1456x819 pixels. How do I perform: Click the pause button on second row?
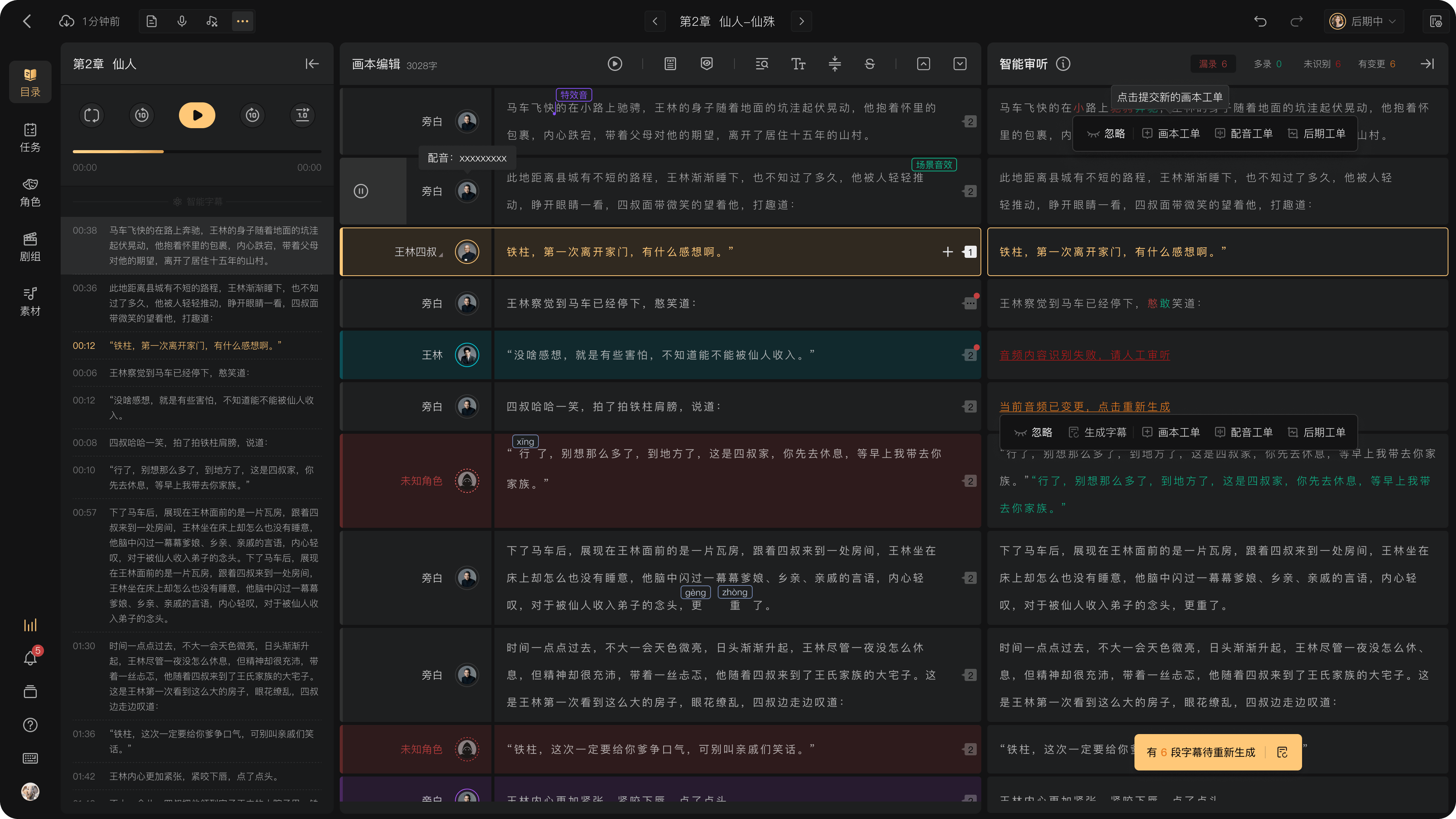[x=361, y=191]
